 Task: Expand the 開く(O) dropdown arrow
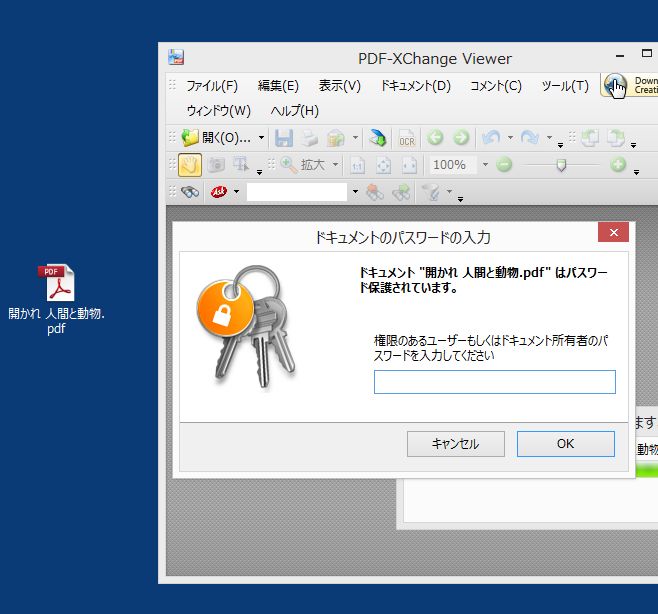(x=261, y=138)
